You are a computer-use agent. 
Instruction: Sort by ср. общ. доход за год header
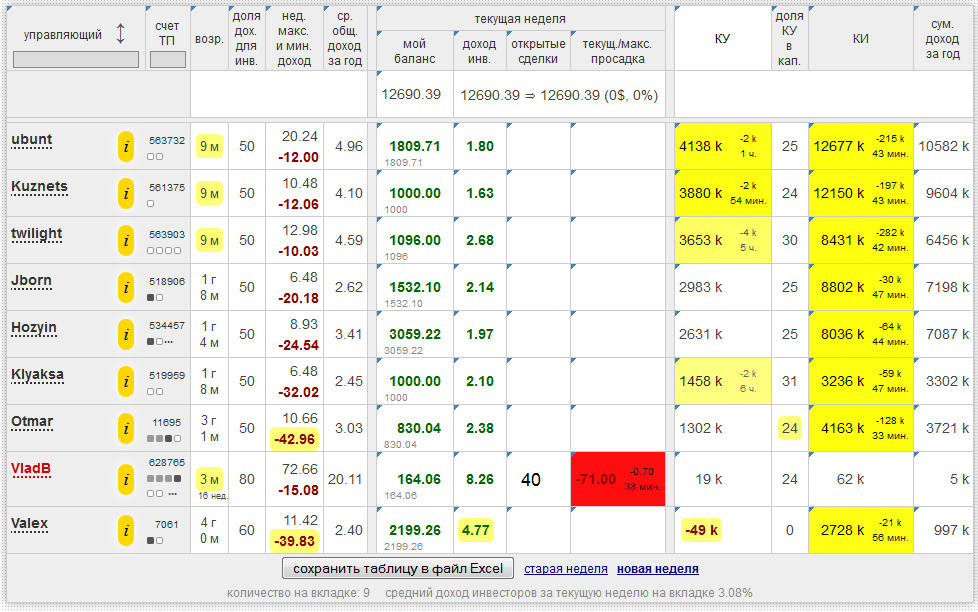[344, 39]
